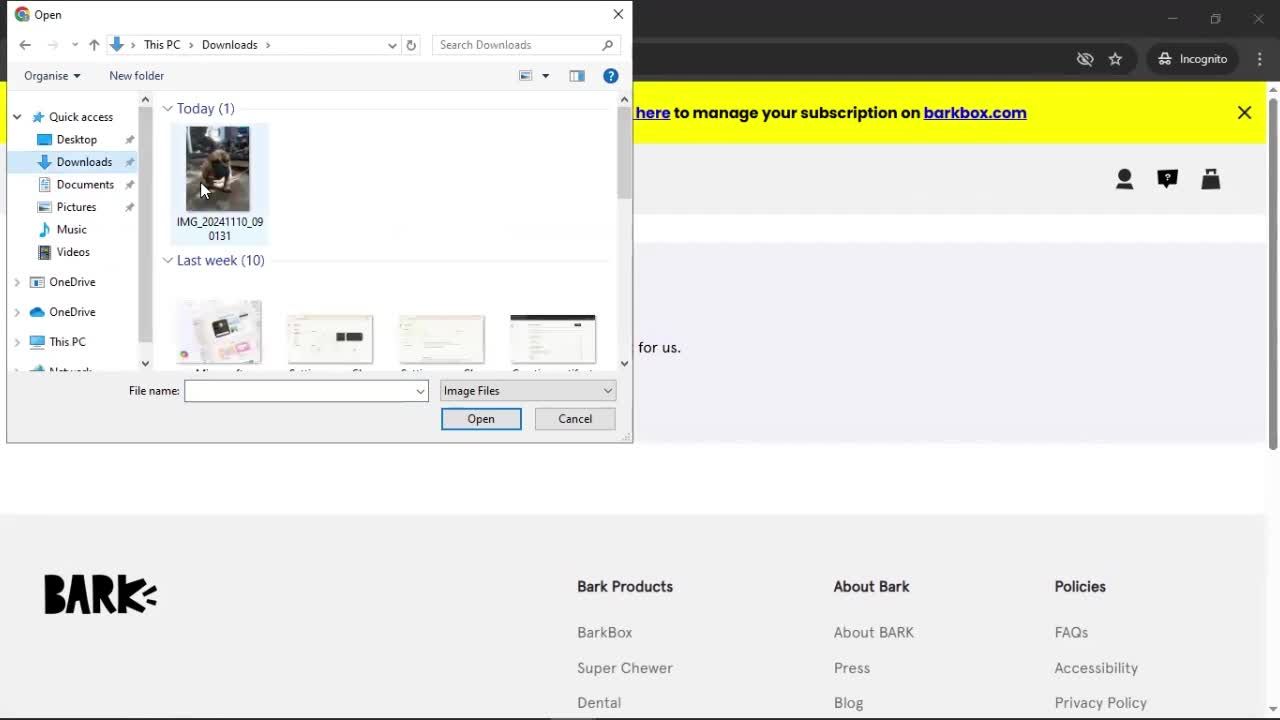Click This PC in address breadcrumb
The width and height of the screenshot is (1280, 720).
[x=162, y=45]
